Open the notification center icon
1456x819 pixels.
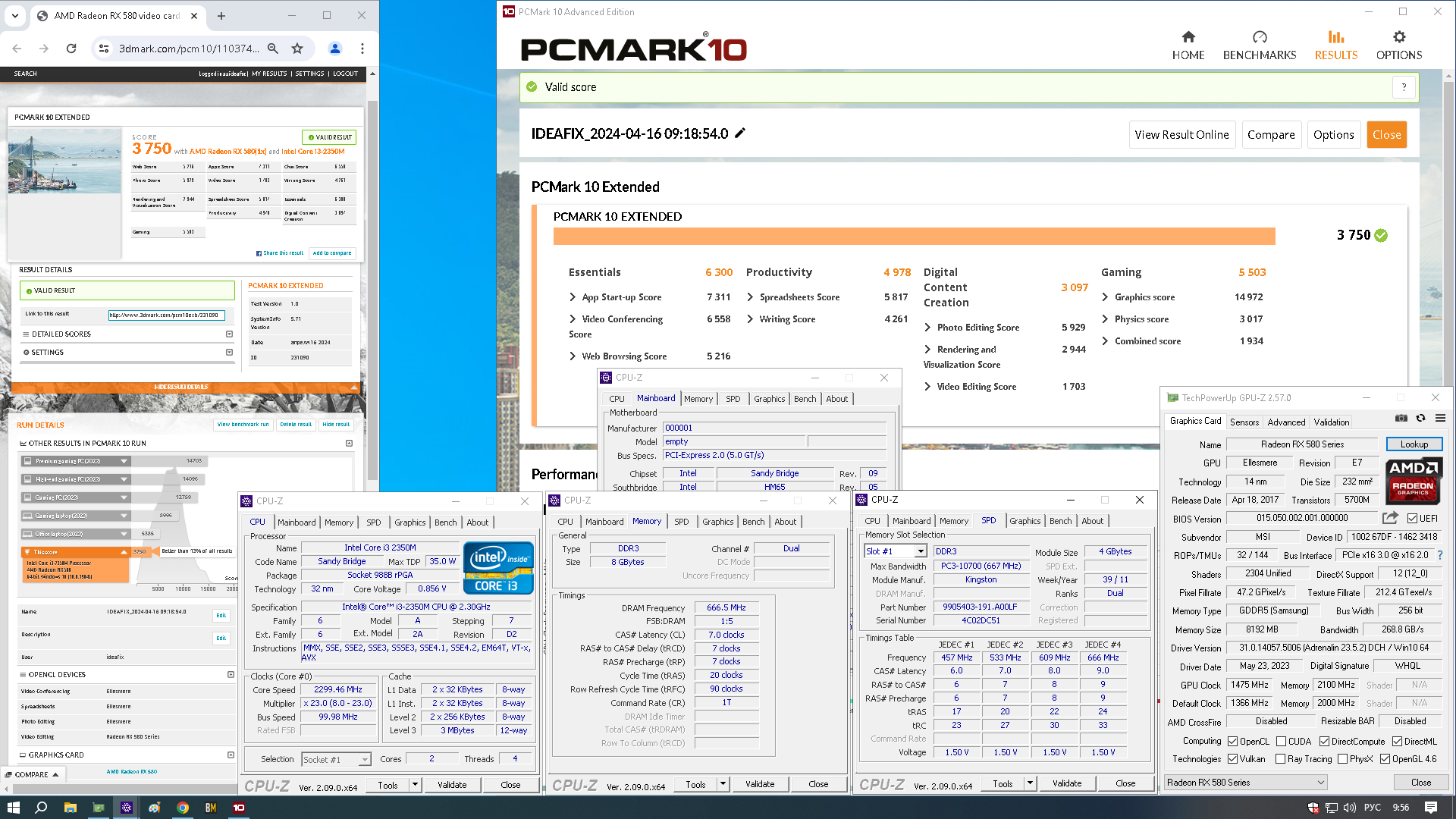pos(1431,808)
